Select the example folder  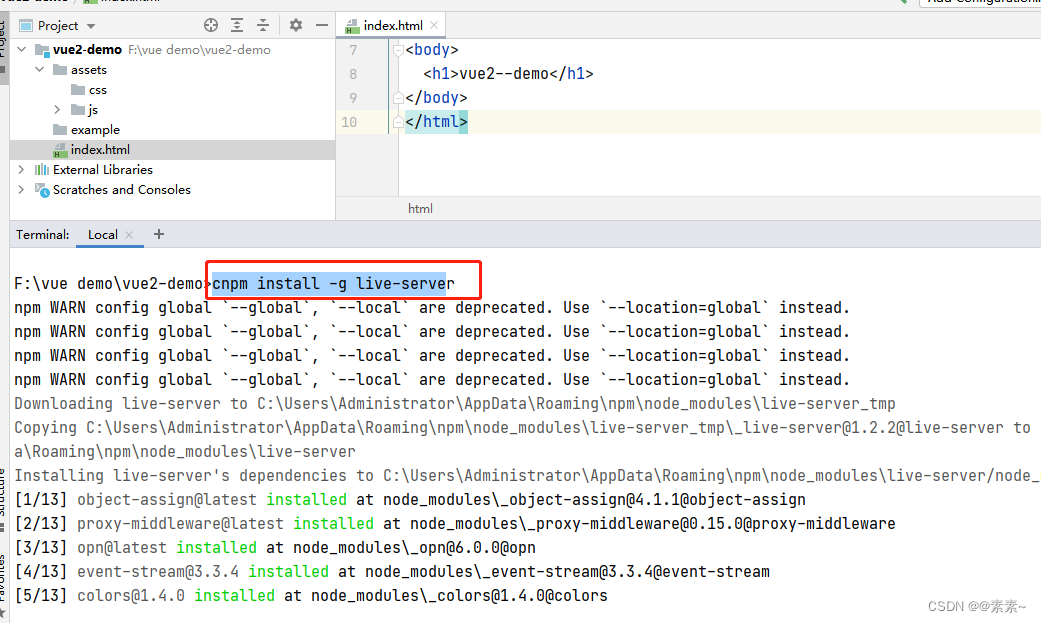(95, 130)
